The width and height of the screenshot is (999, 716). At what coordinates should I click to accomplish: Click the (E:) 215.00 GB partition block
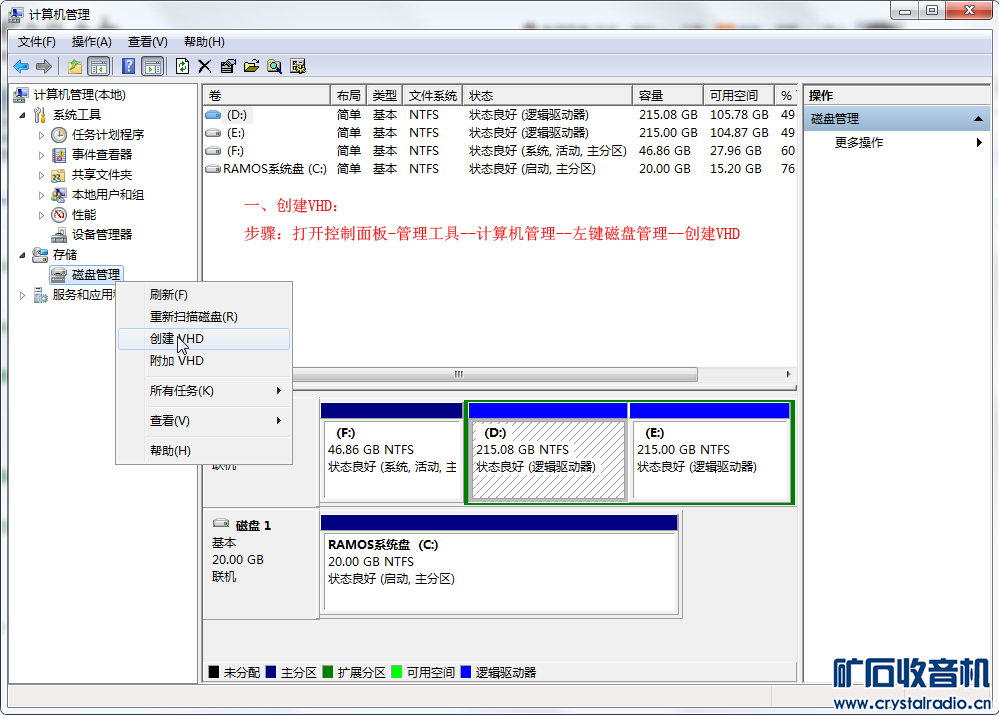click(x=710, y=452)
